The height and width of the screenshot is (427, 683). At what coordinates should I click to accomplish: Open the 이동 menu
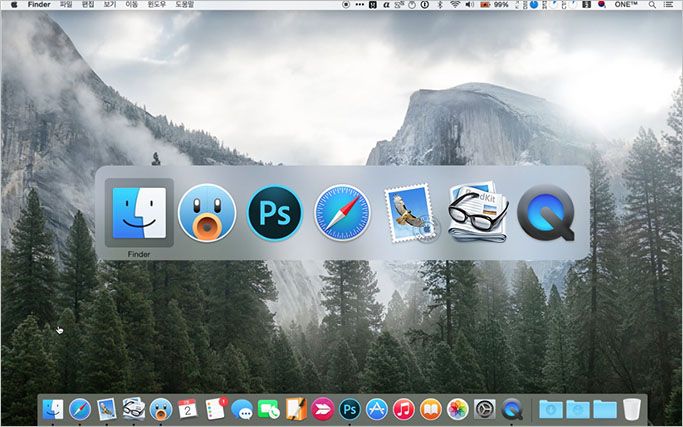(x=132, y=4)
